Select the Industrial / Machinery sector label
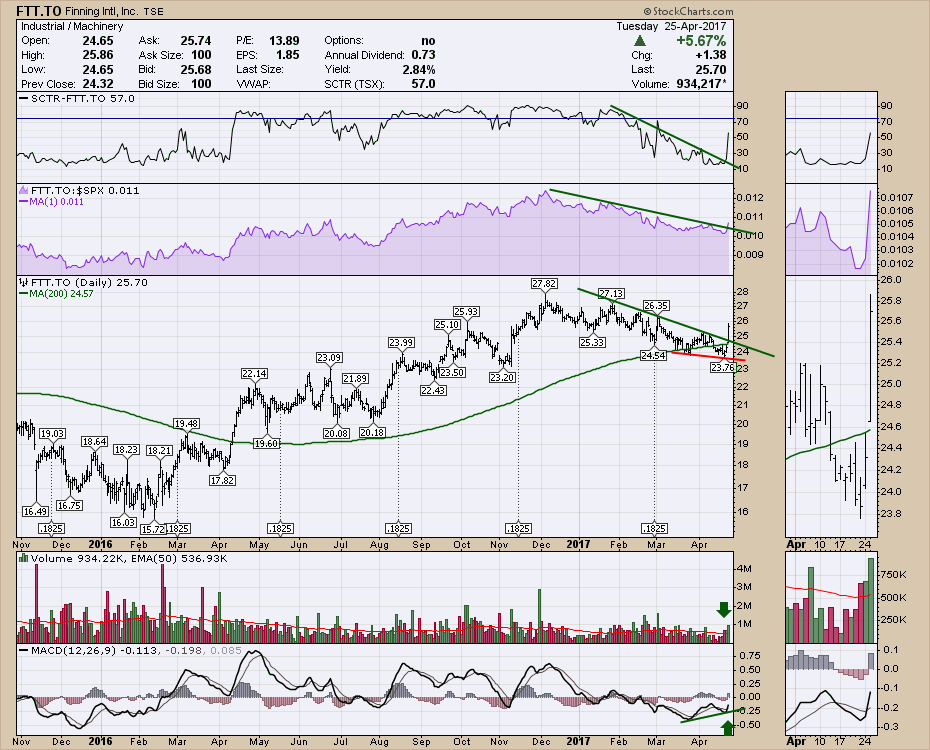 pyautogui.click(x=72, y=27)
